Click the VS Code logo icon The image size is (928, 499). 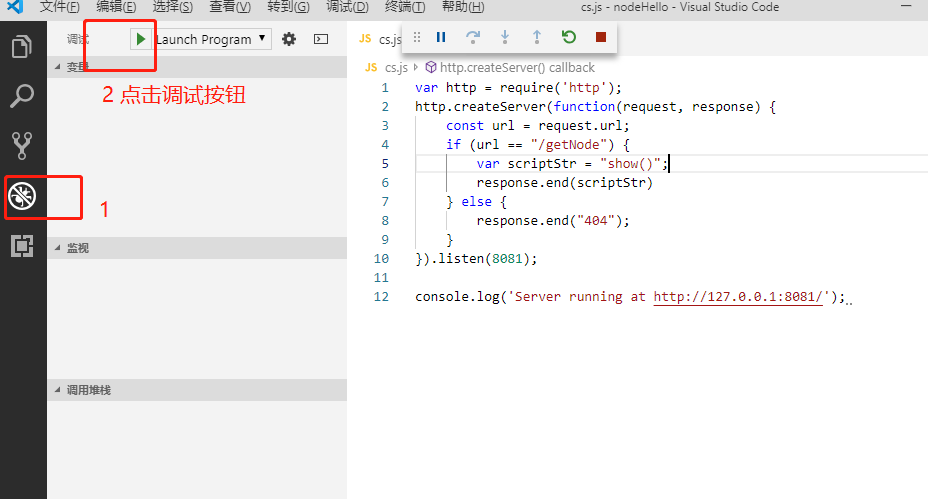14,7
